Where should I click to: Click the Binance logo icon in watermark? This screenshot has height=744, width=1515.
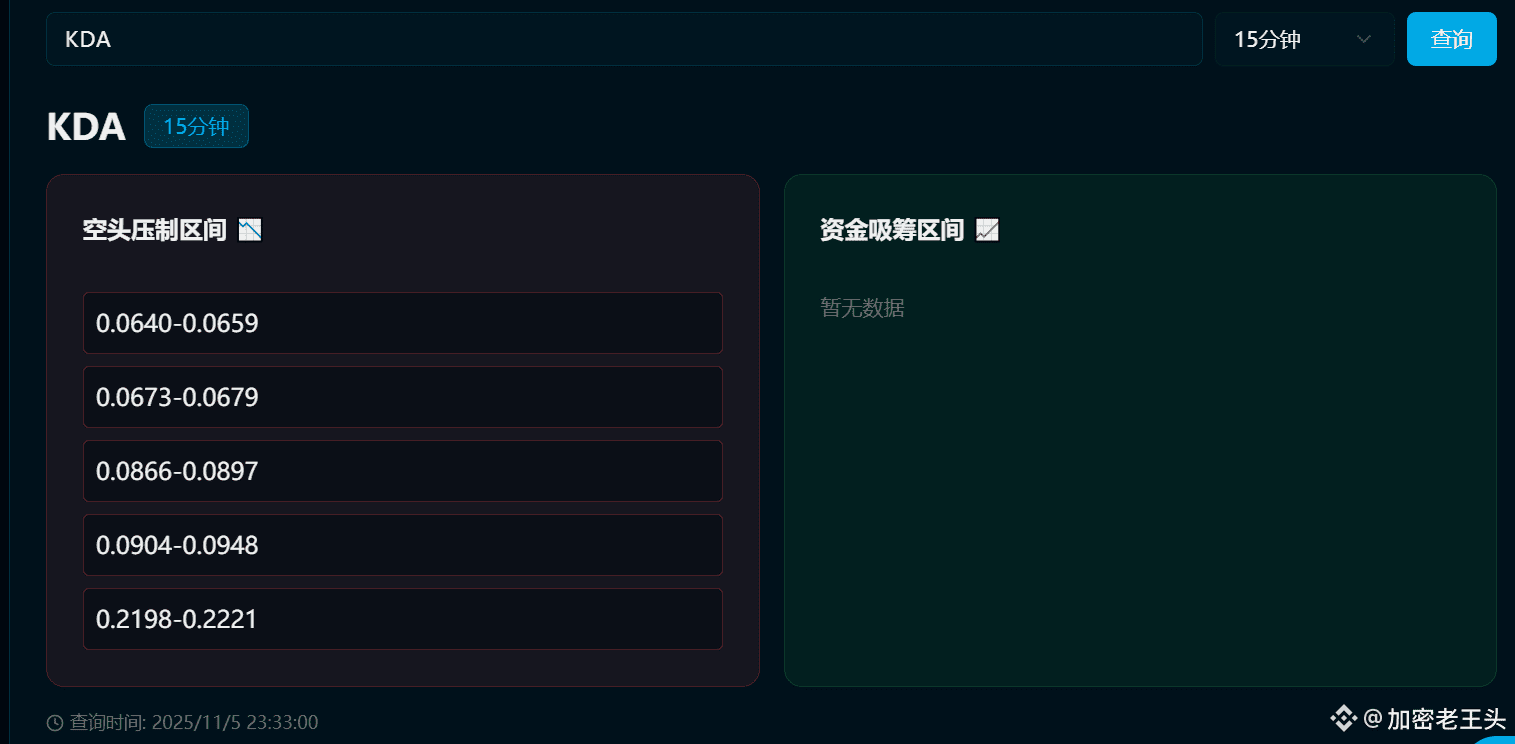pyautogui.click(x=1343, y=718)
